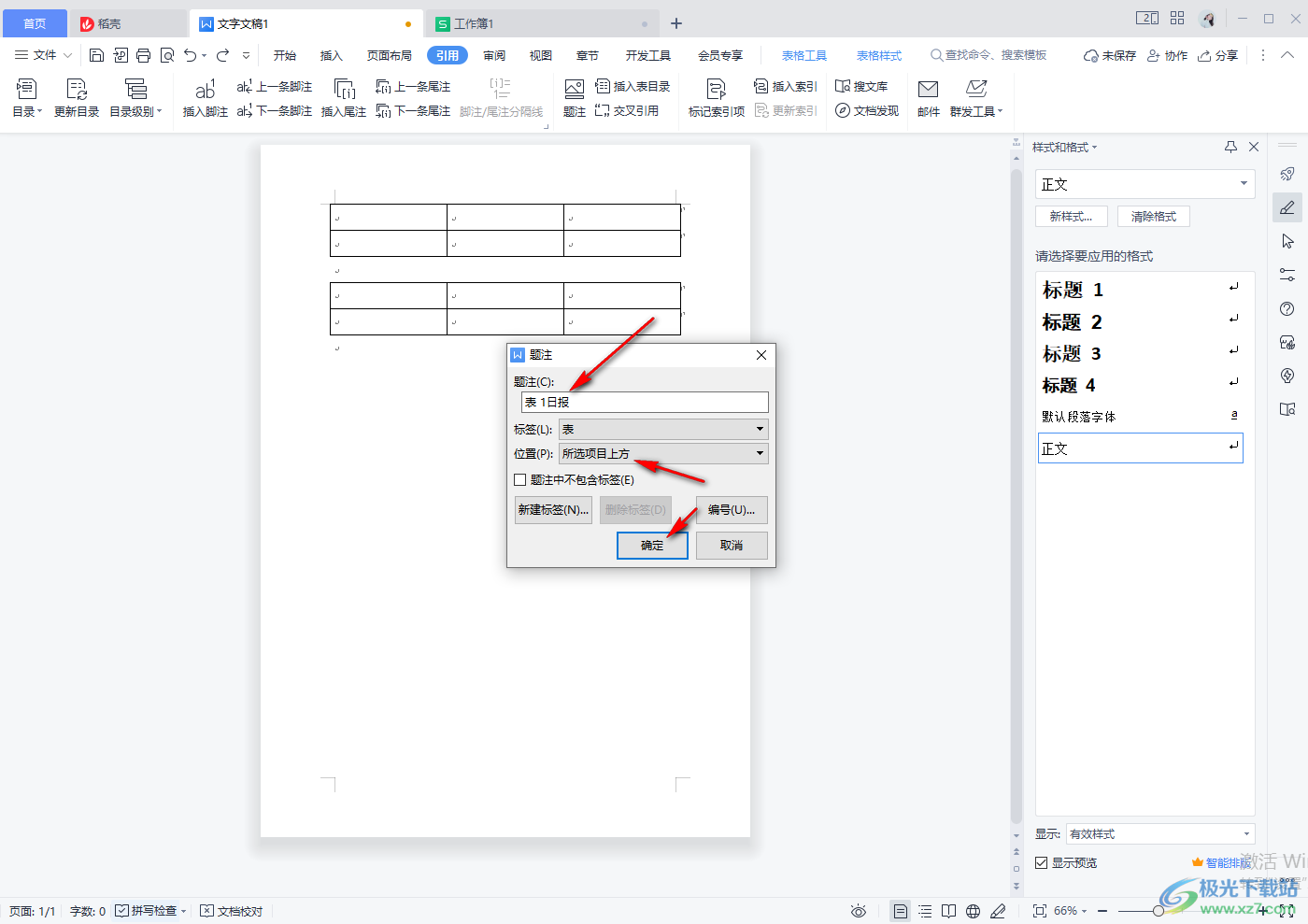Open 交叉引用 cross reference
Image resolution: width=1308 pixels, height=924 pixels.
627,111
